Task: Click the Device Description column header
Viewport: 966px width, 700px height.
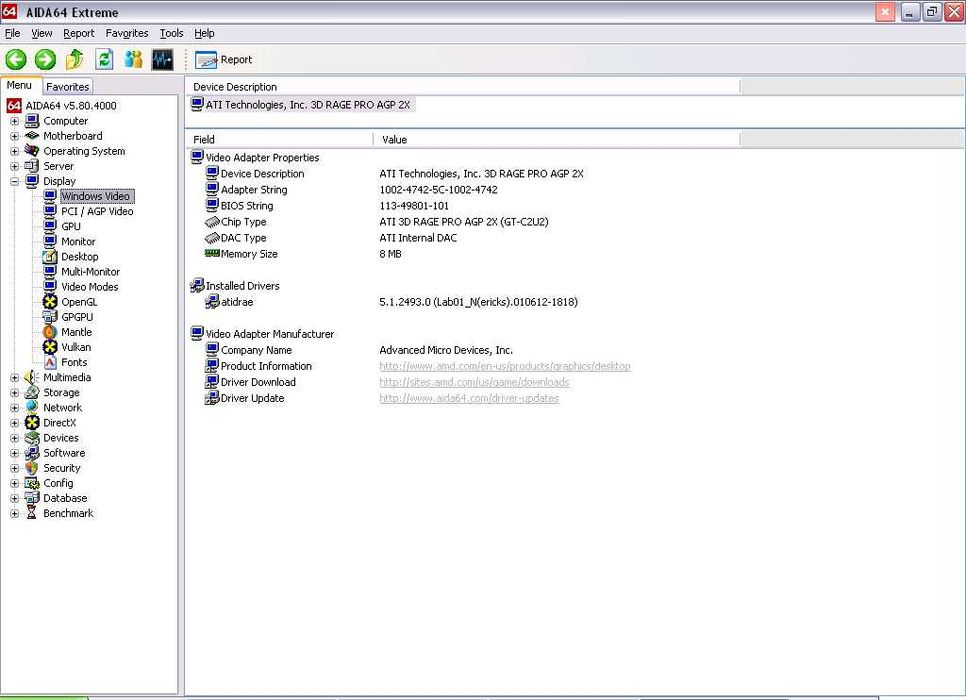Action: (x=463, y=87)
